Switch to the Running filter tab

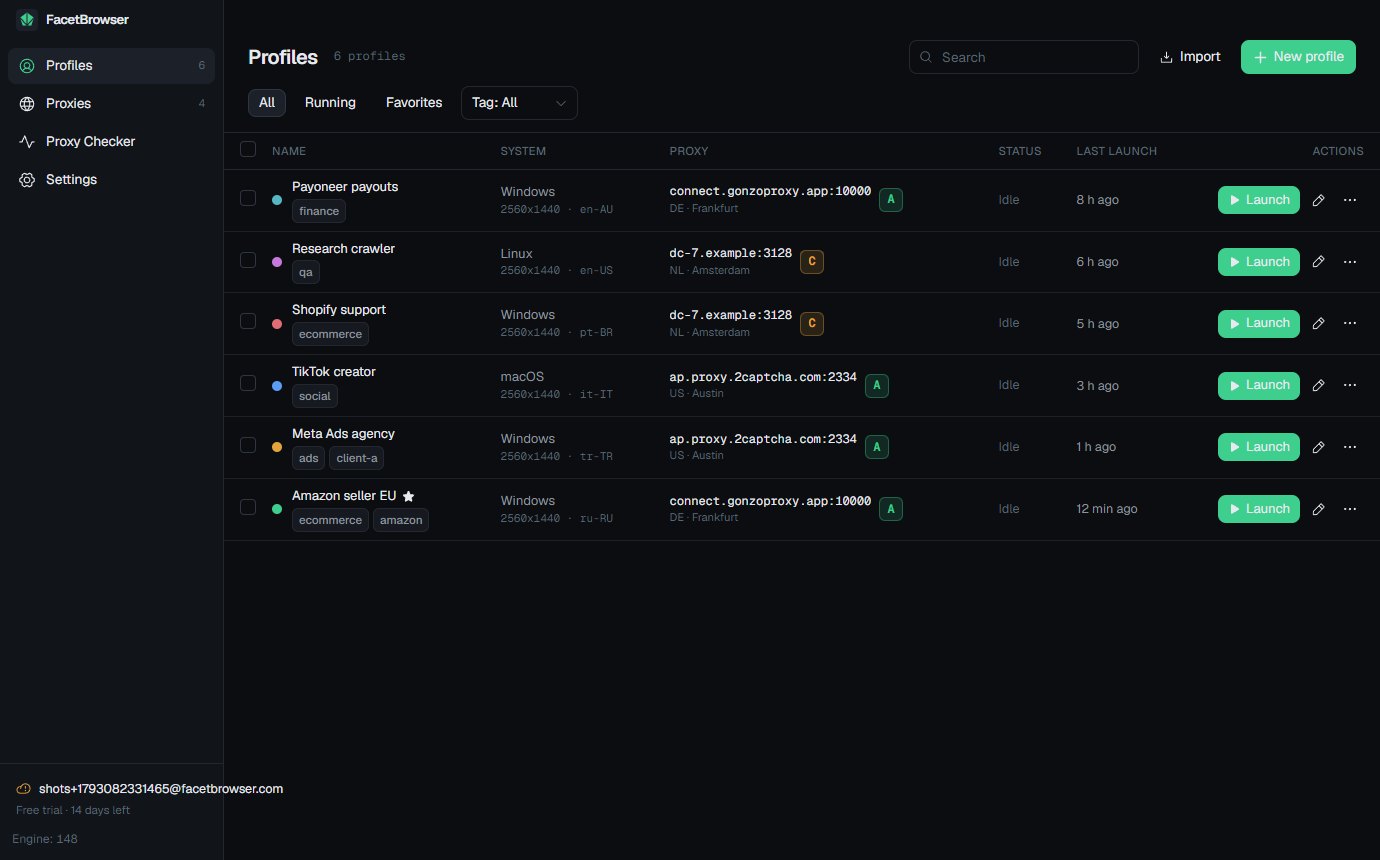point(330,103)
